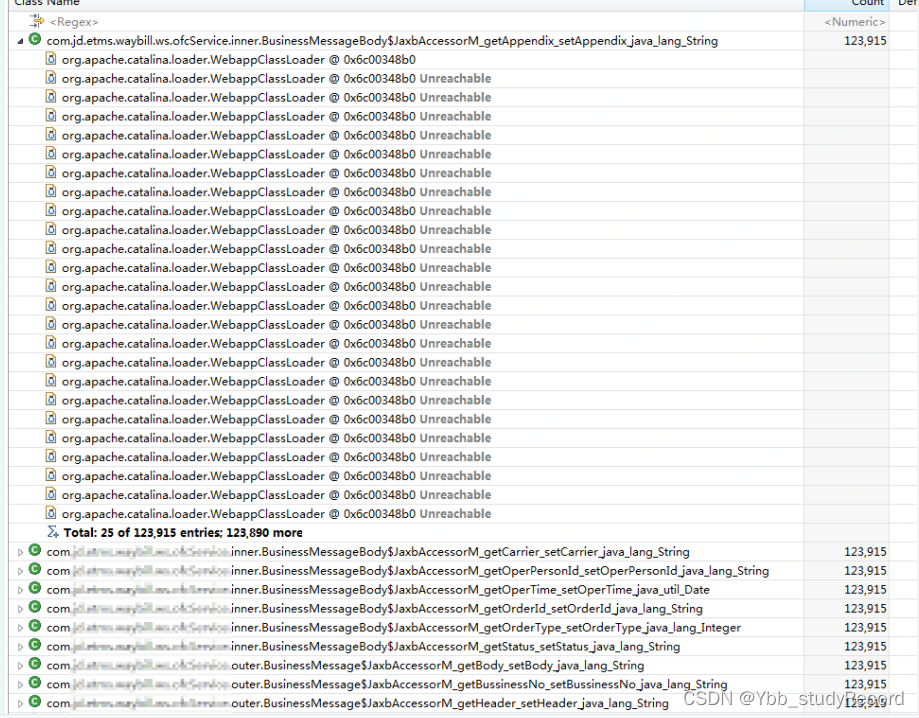Screen dimensions: 919x718
Task: Expand the getOrderType_setOrderType row
Action: (21, 628)
